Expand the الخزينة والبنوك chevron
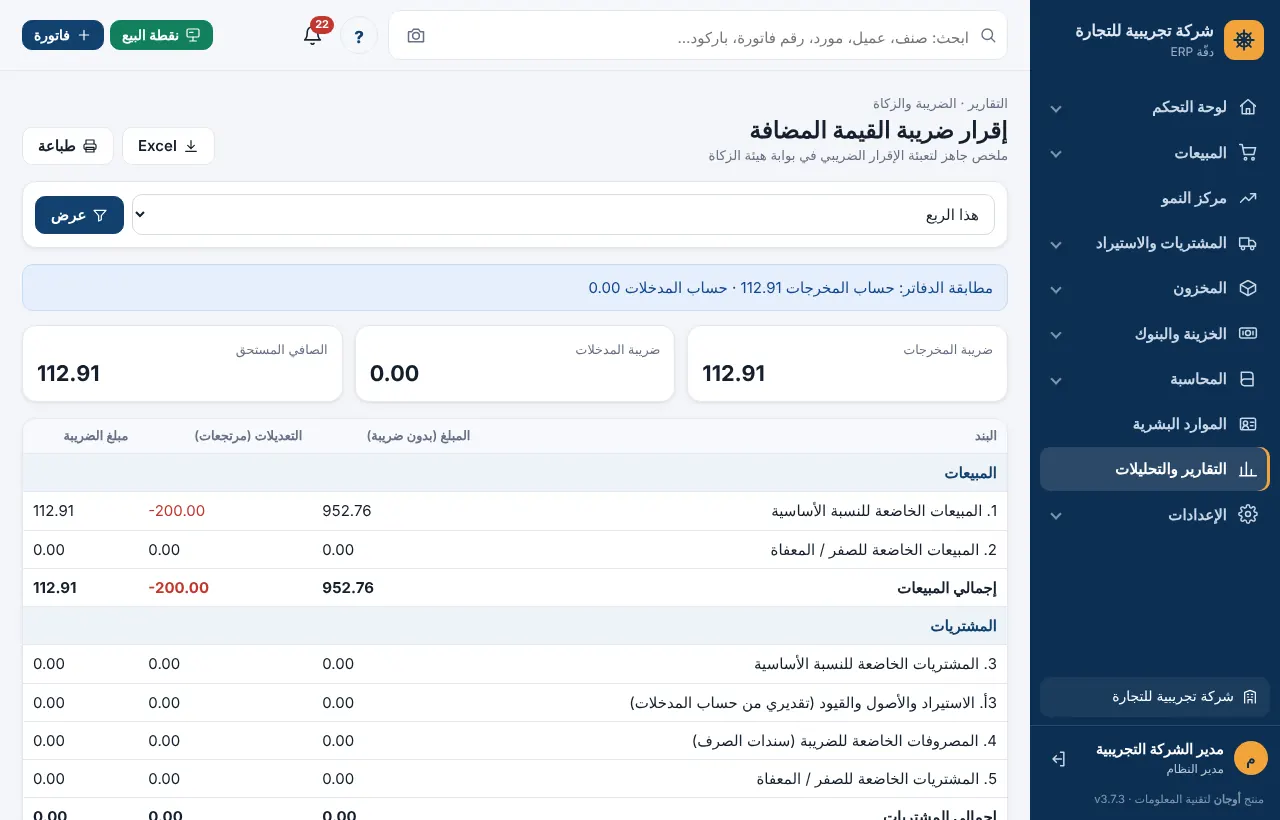This screenshot has height=820, width=1280. coord(1056,334)
